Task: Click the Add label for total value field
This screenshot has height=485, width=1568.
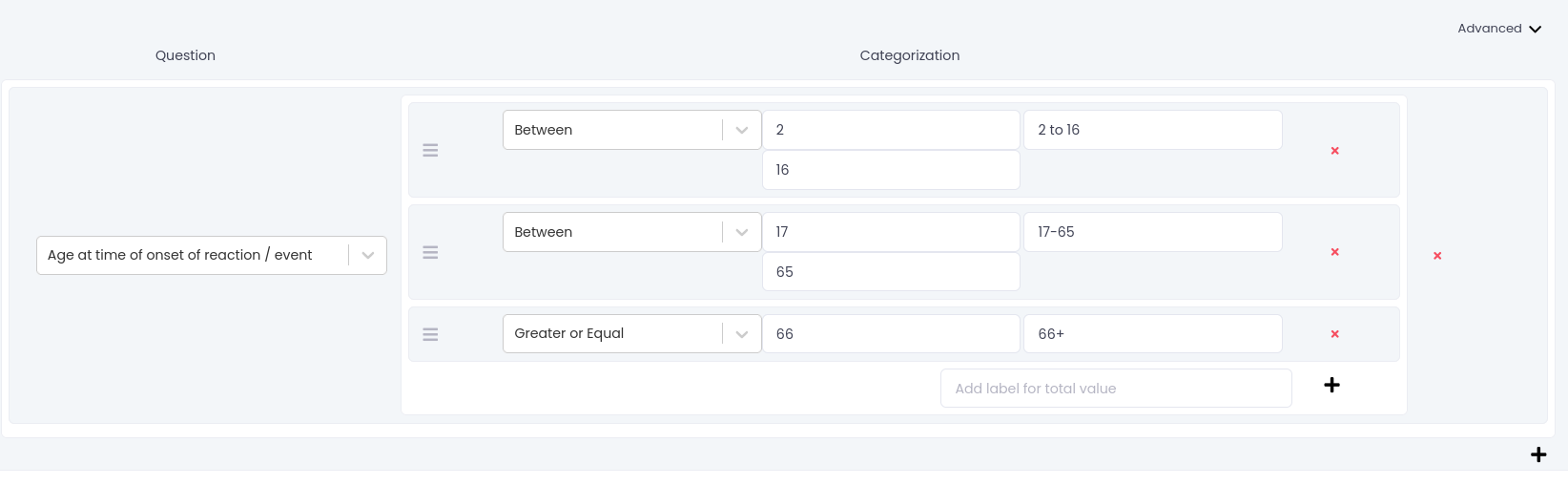Action: (1115, 389)
